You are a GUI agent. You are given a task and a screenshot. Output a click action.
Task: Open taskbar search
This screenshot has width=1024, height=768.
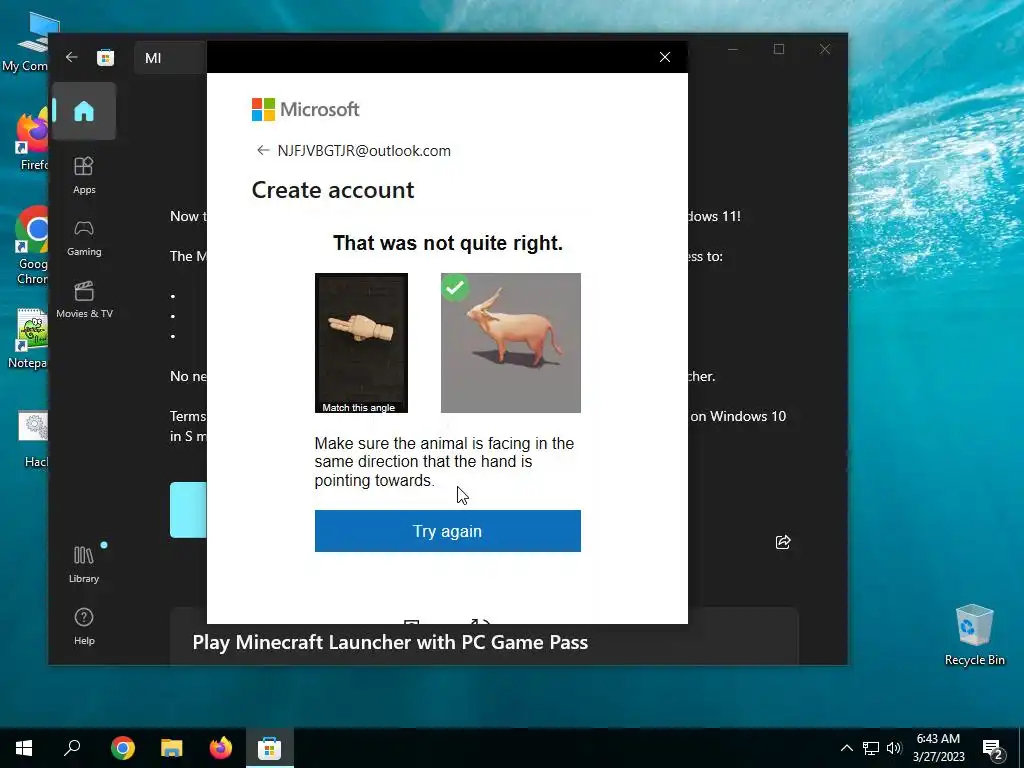click(72, 748)
